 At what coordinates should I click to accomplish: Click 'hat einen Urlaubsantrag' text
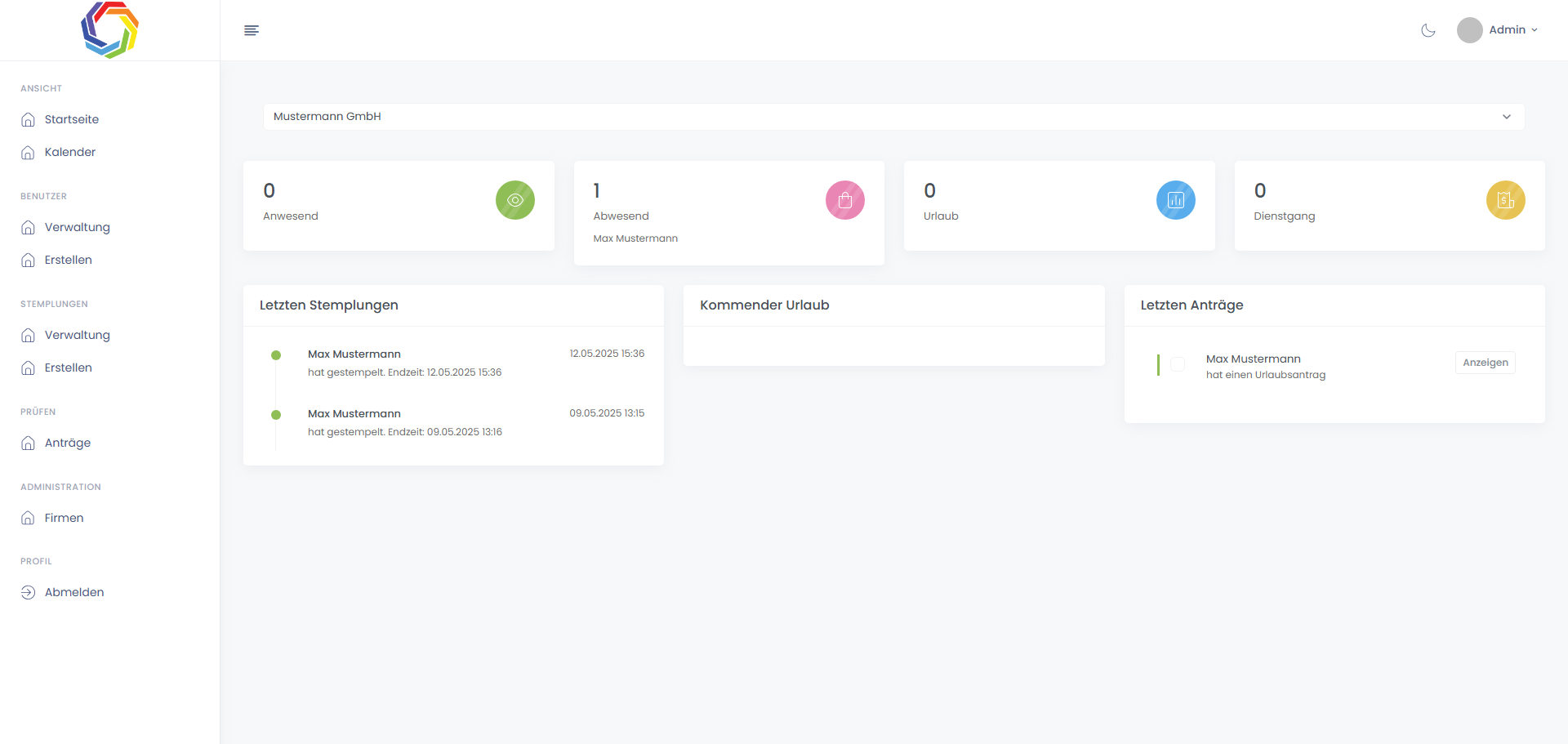[1266, 375]
